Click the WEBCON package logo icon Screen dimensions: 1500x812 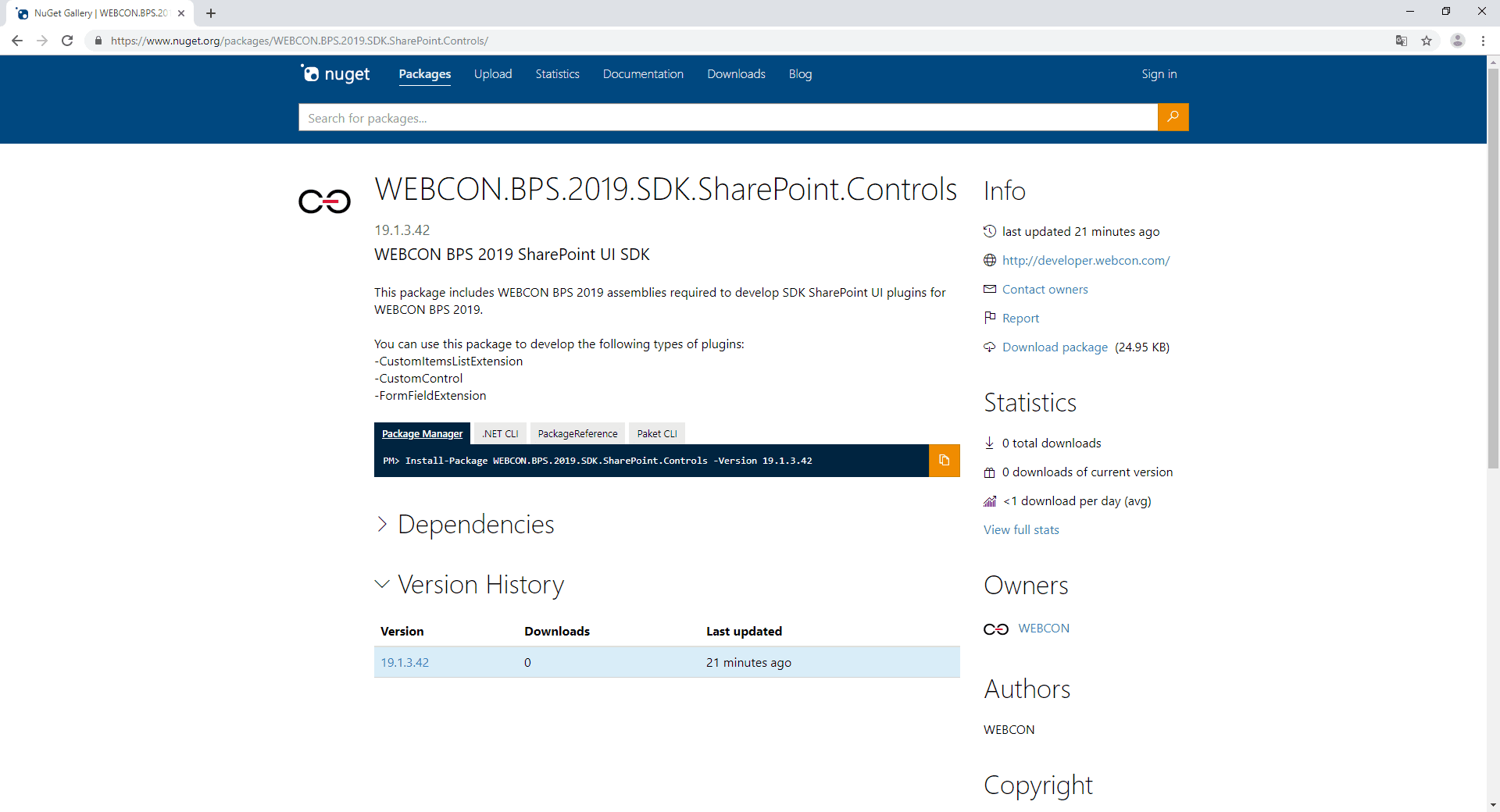325,201
